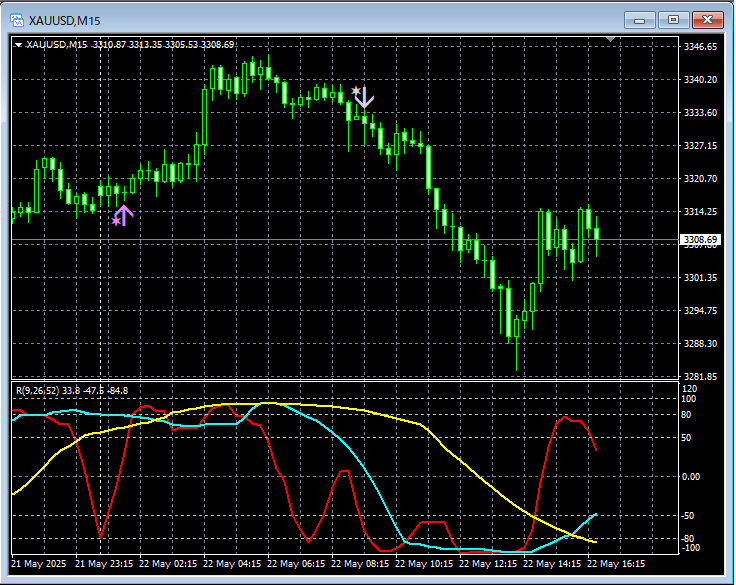Select the pink up-arrow buy signal
736x585 pixels.
click(x=124, y=215)
